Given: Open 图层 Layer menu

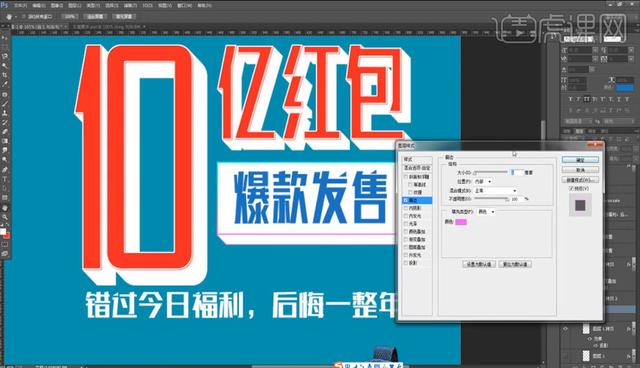Looking at the screenshot, I should click(x=74, y=6).
